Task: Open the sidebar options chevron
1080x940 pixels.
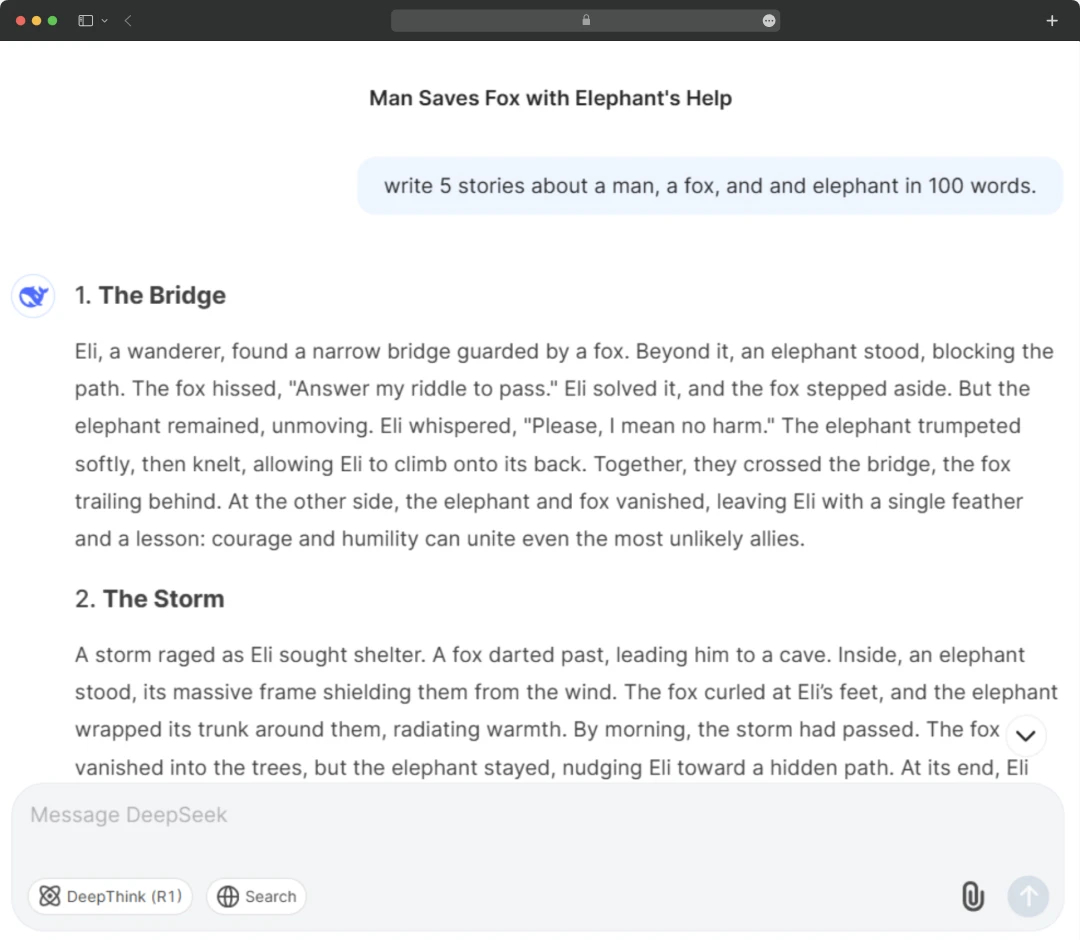Action: tap(104, 20)
